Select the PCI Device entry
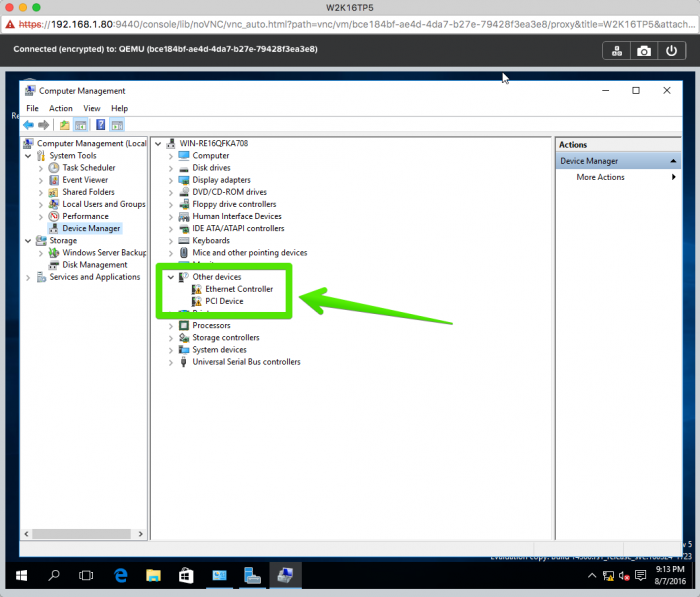 pyautogui.click(x=224, y=301)
